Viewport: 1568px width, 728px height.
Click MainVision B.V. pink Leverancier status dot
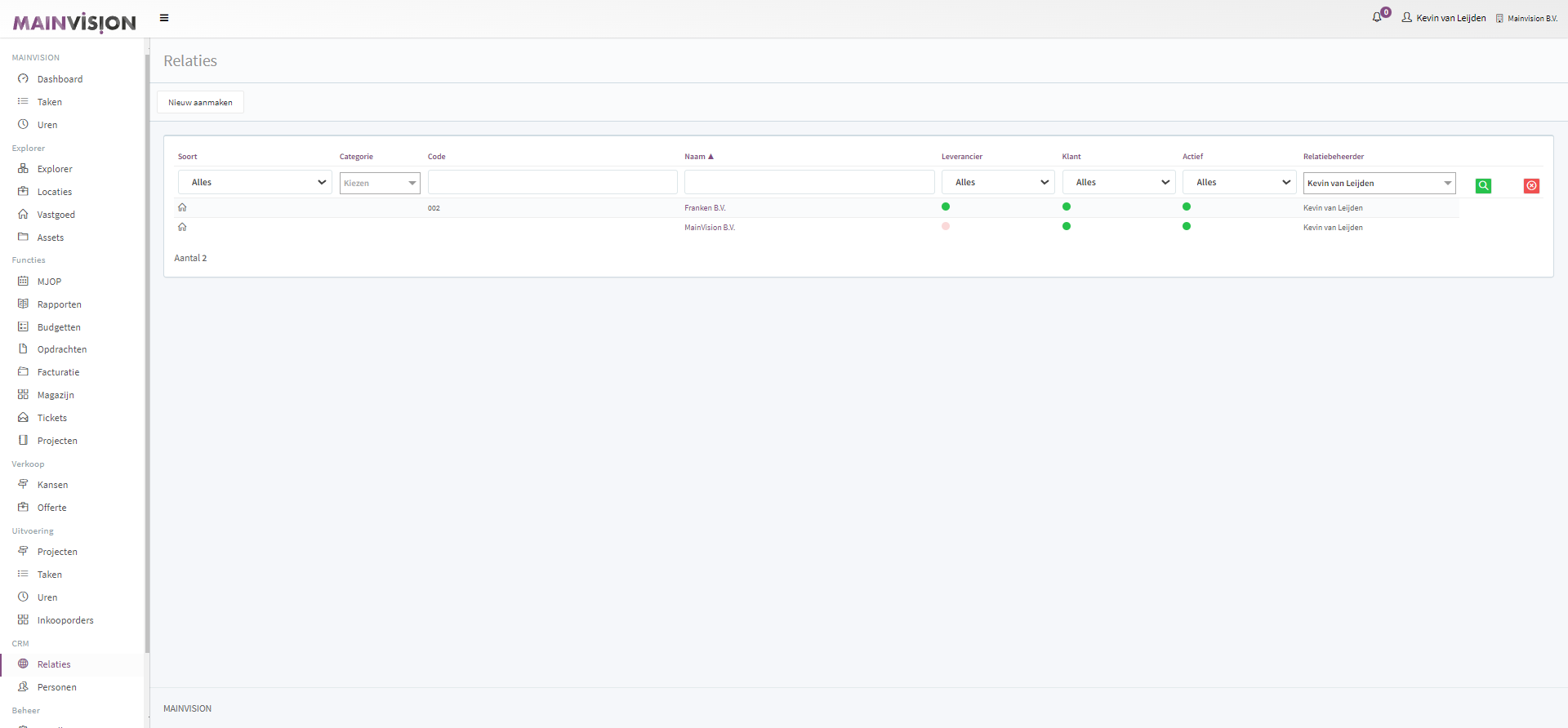click(x=946, y=226)
